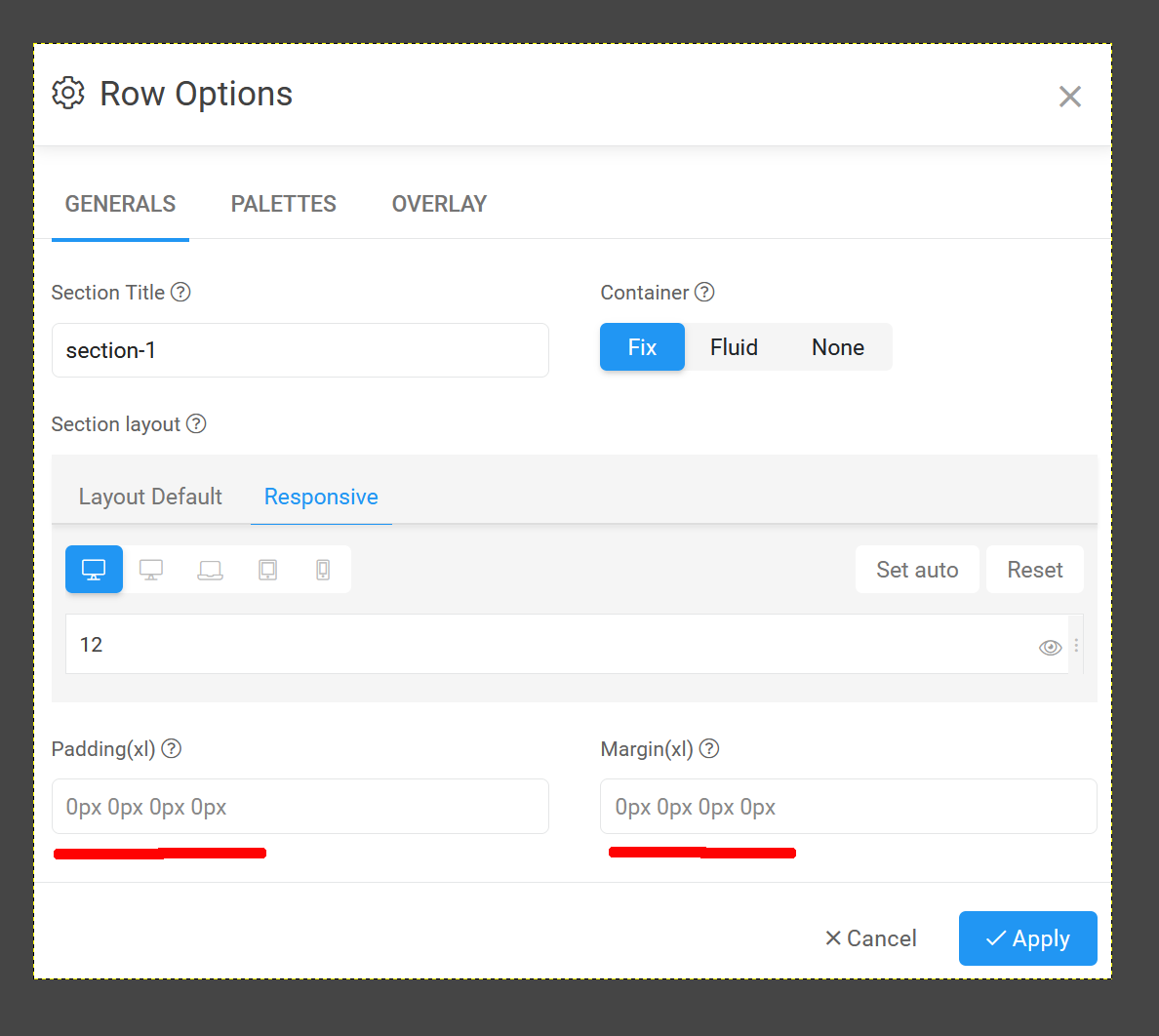Viewport: 1159px width, 1036px height.
Task: Select the tablet device icon
Action: [267, 570]
